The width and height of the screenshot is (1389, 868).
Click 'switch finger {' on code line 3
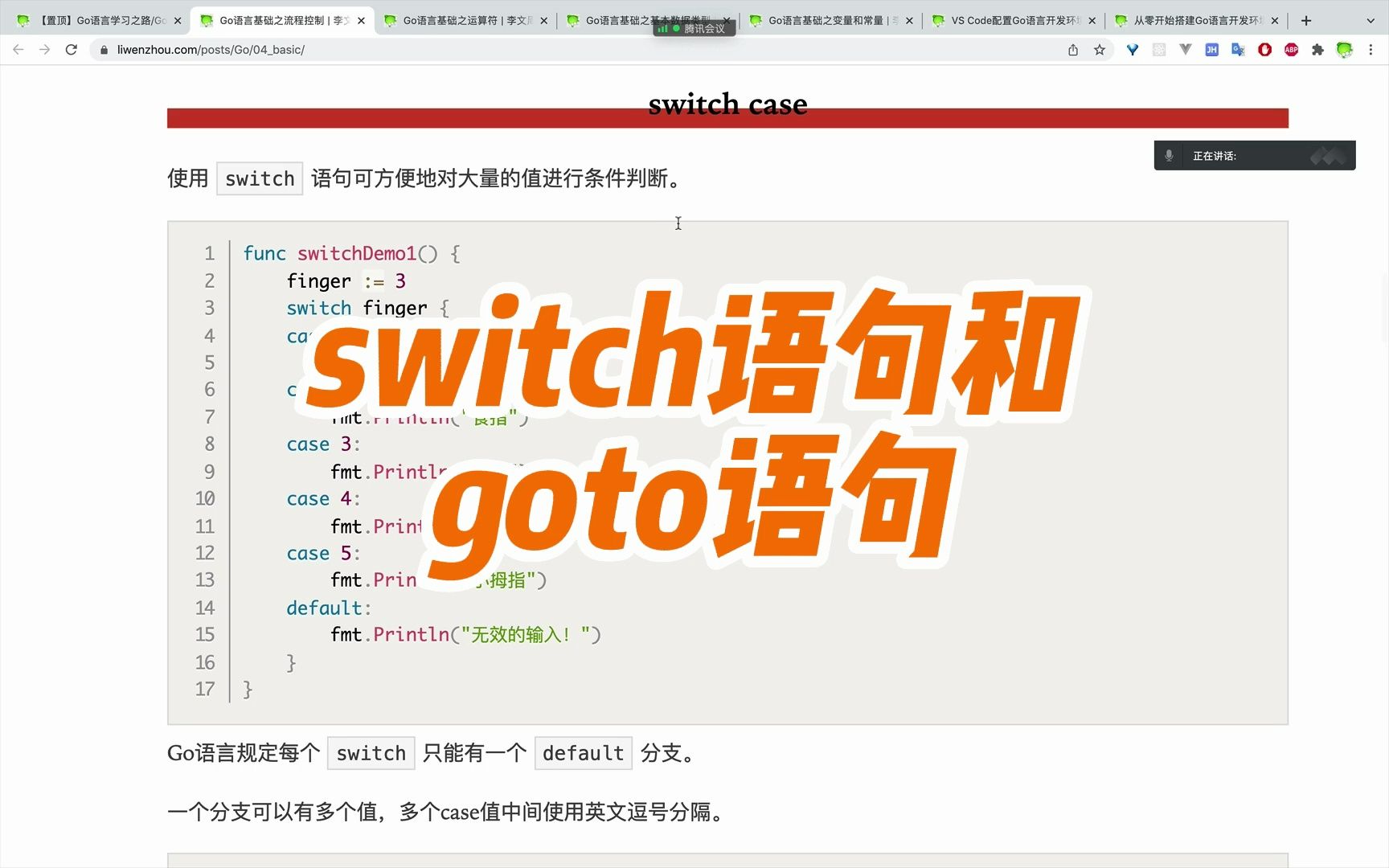tap(368, 309)
